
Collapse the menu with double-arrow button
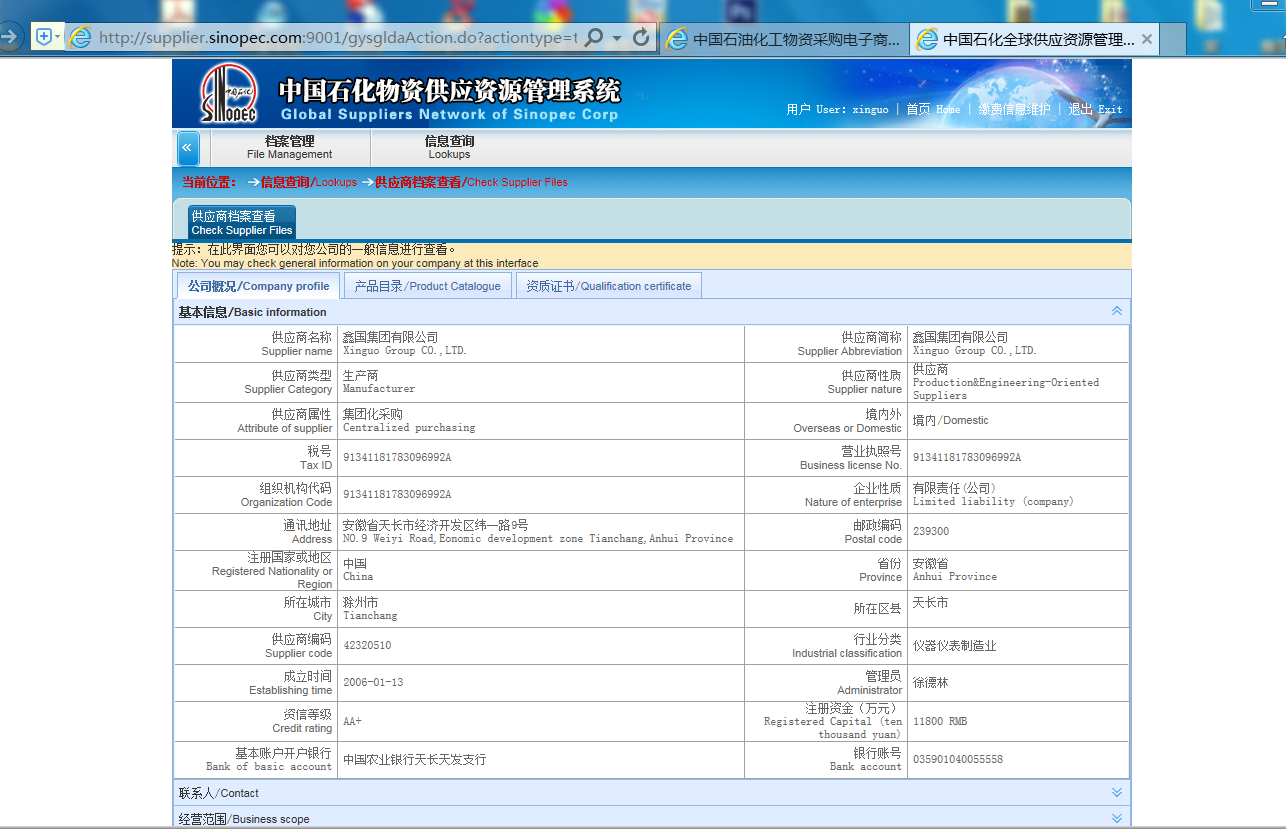(188, 148)
